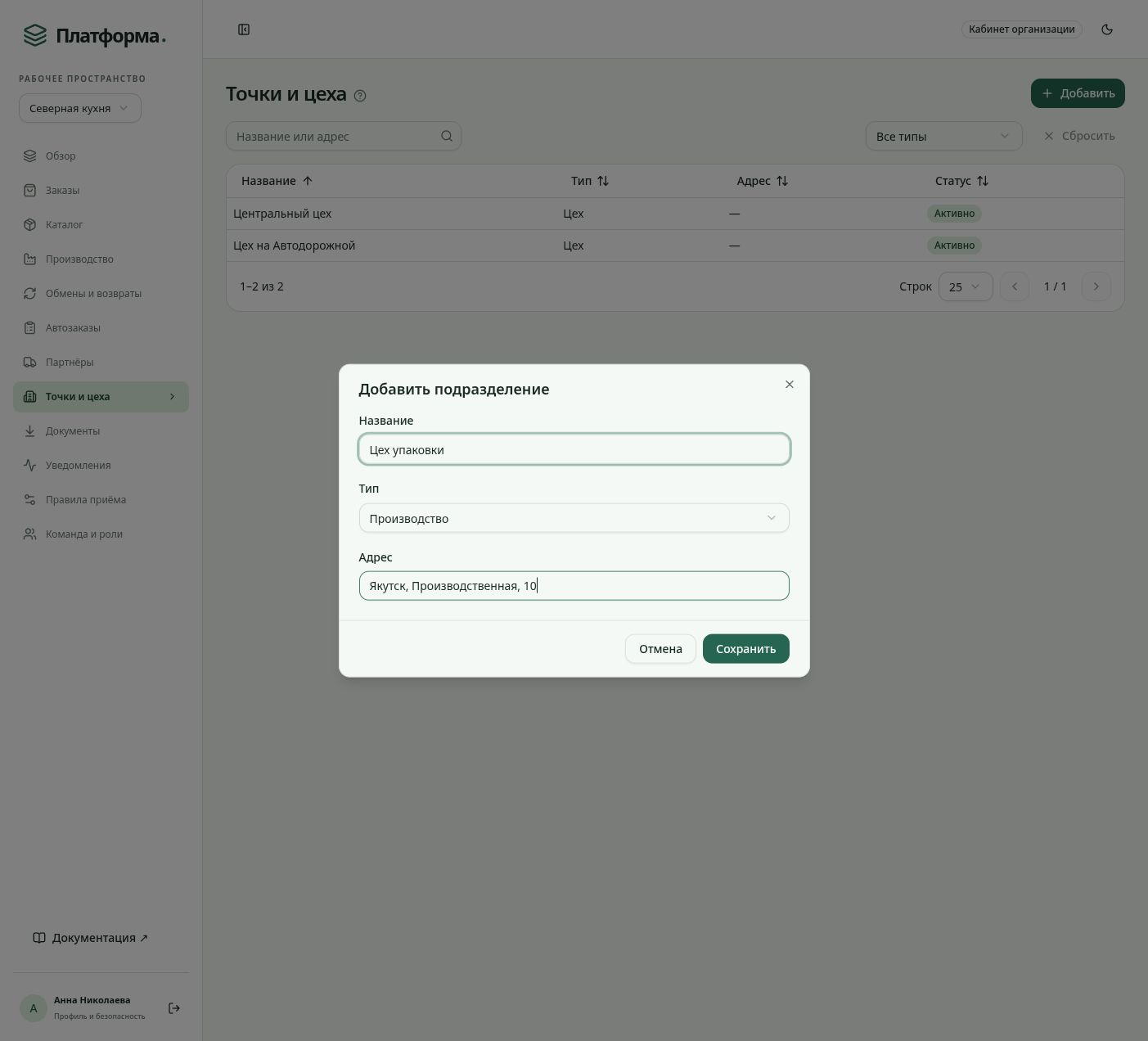The image size is (1148, 1041).
Task: Cancel the dialog with Отмена
Action: coord(660,649)
